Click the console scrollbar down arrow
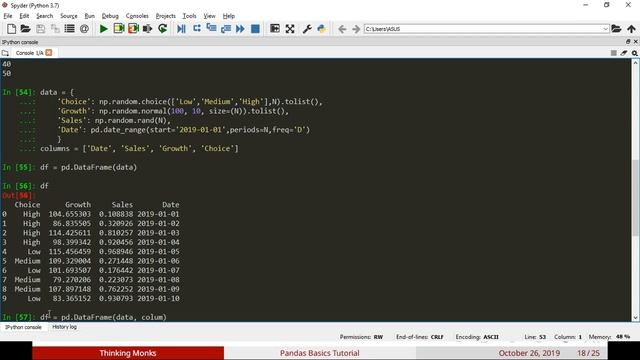This screenshot has width=640, height=360. click(x=635, y=318)
